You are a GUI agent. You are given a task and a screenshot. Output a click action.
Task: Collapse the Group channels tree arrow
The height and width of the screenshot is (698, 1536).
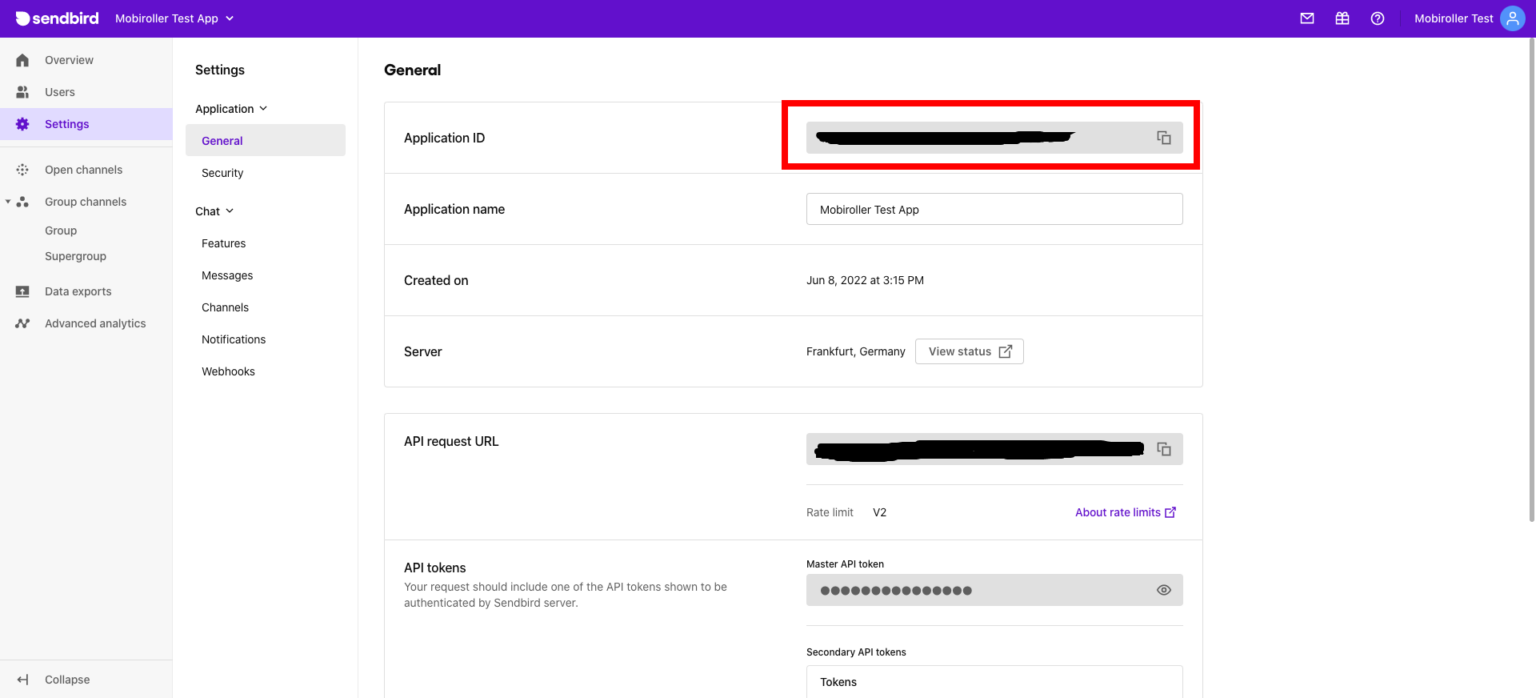tap(8, 201)
